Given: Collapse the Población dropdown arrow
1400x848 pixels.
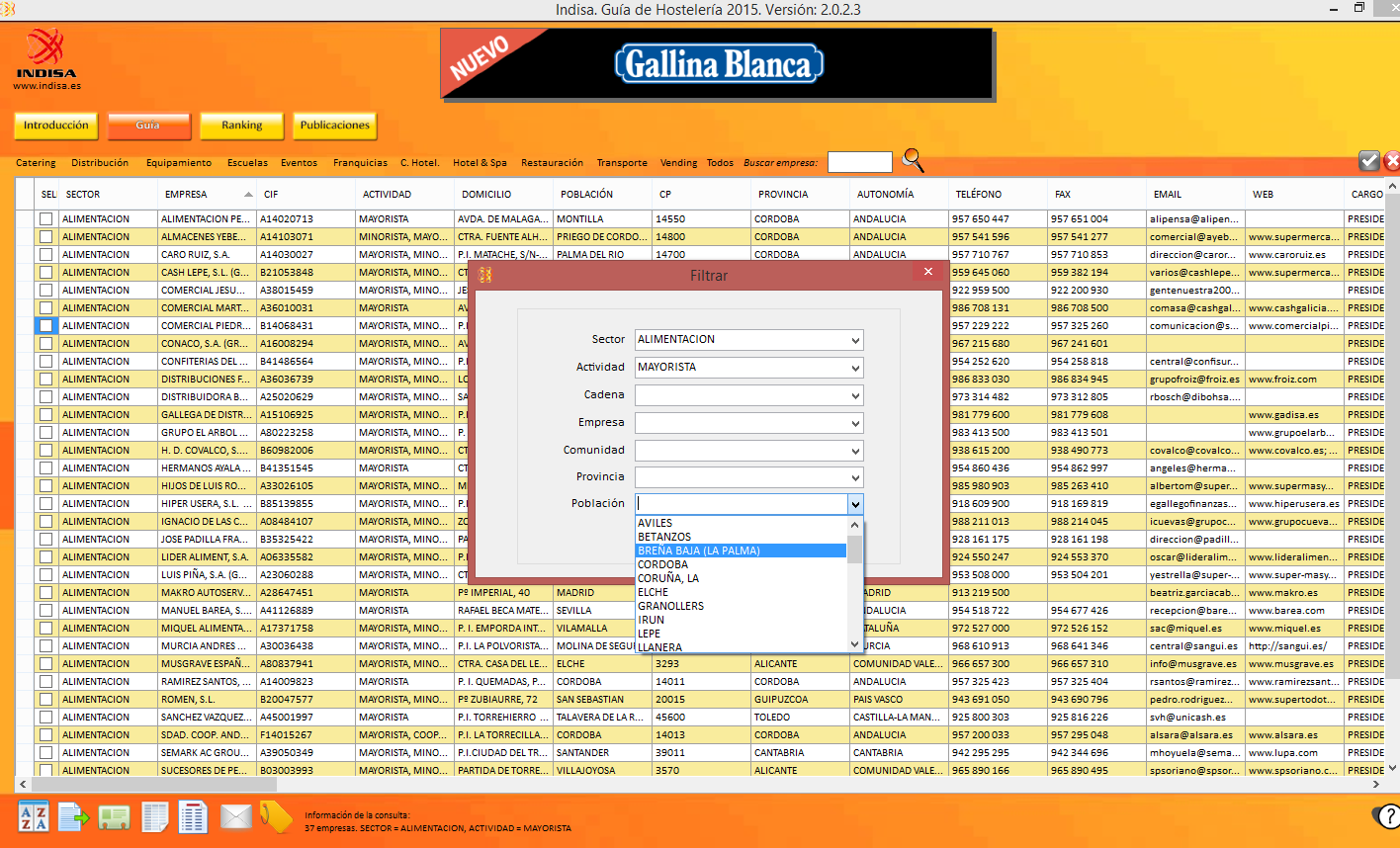Looking at the screenshot, I should [855, 504].
